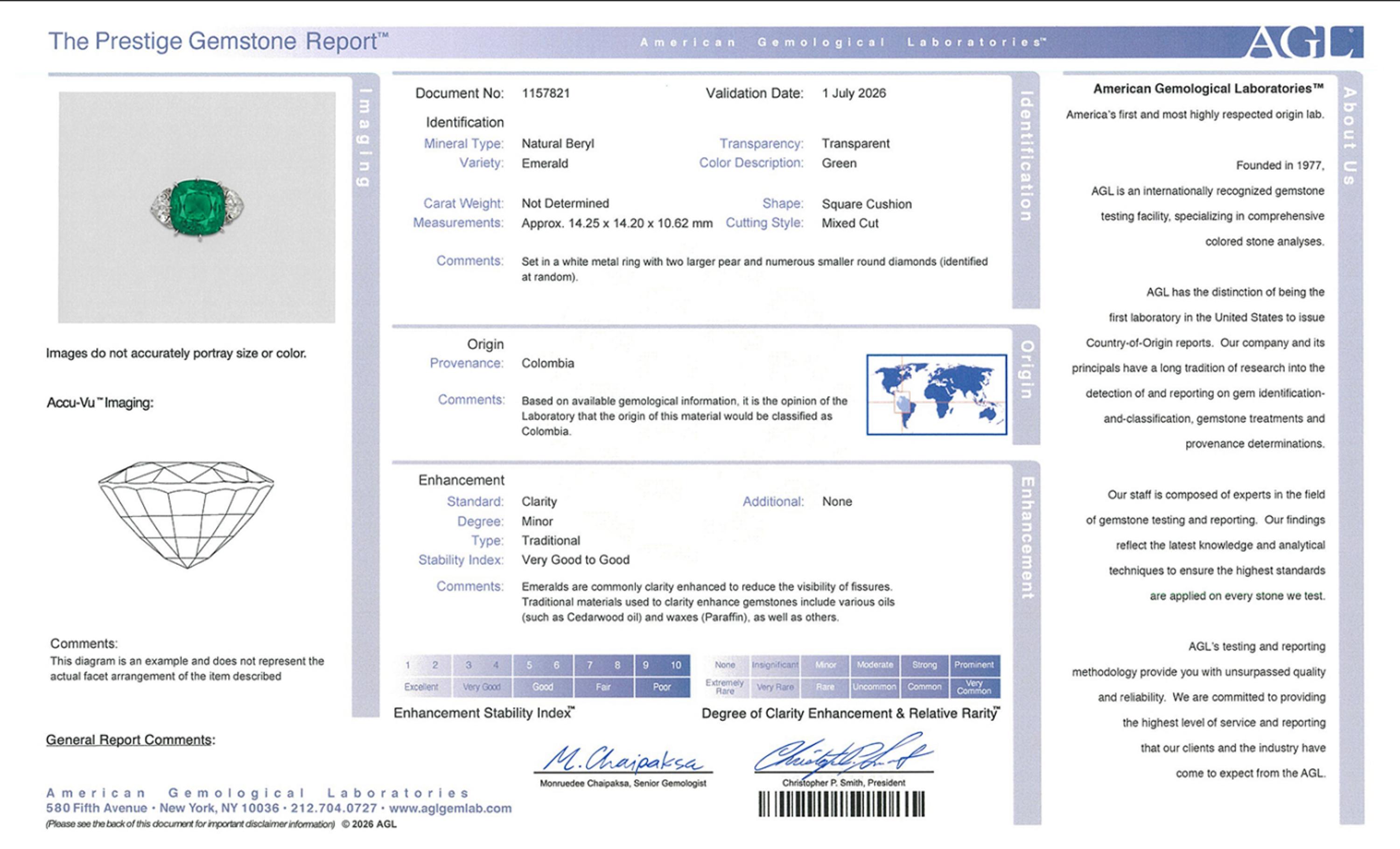Click the Christopher P. Smith, President caption

(843, 783)
